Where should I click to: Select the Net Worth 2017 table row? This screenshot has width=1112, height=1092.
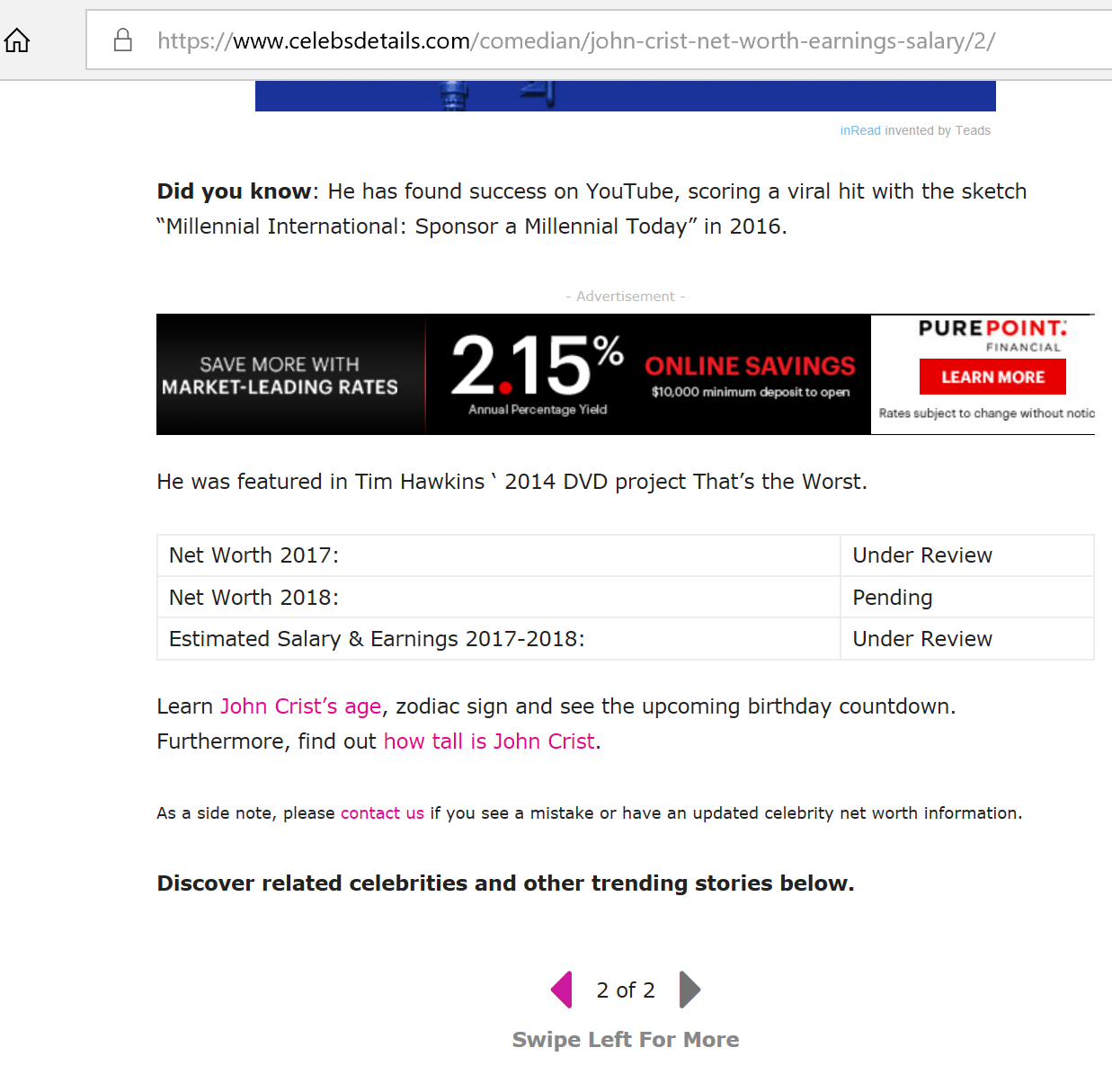click(x=626, y=555)
